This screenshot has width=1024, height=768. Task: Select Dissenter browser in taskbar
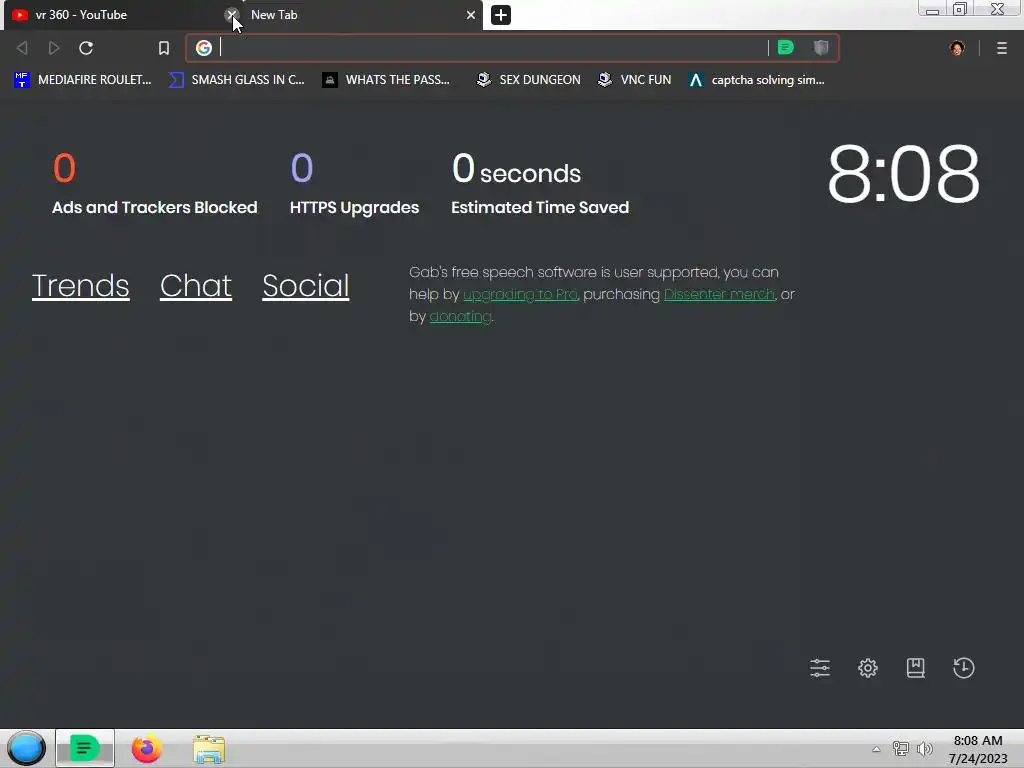click(85, 748)
